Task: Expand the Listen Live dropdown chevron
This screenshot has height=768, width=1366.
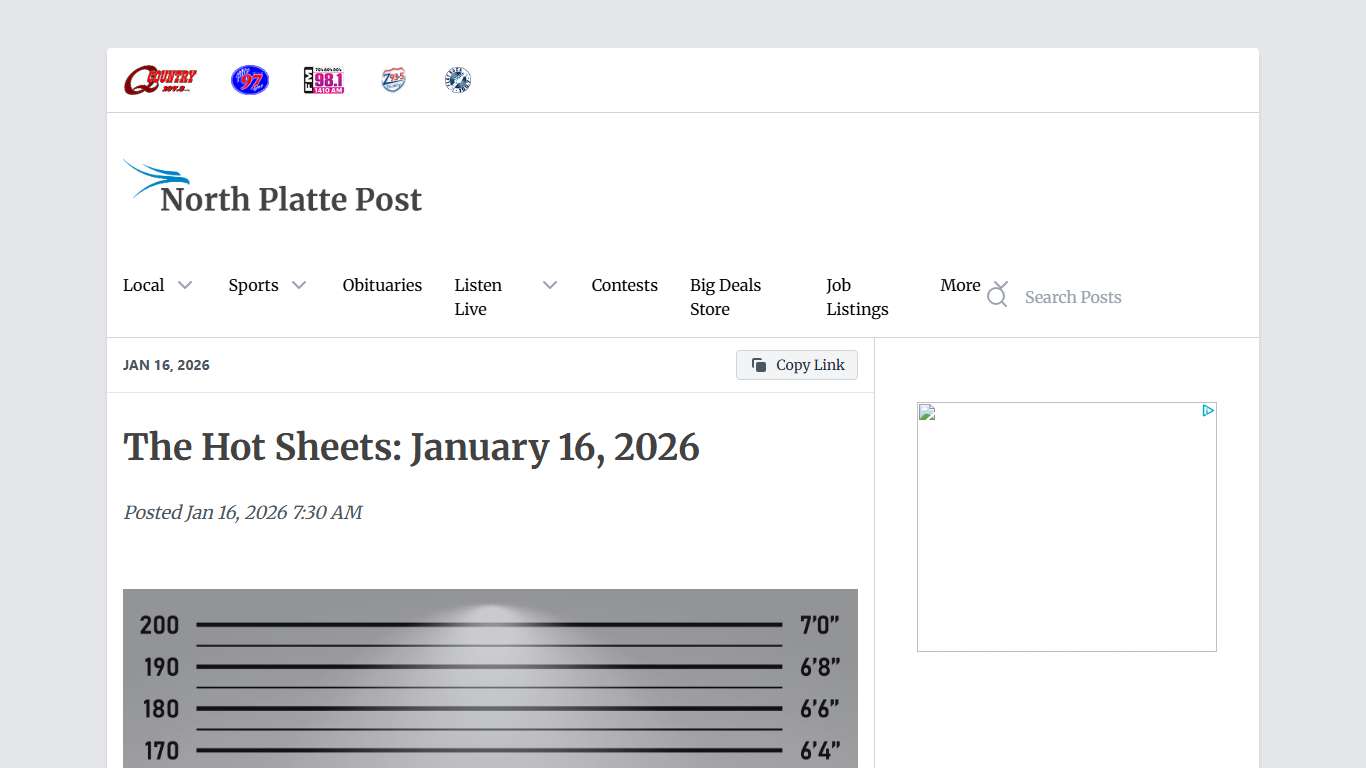Action: point(549,285)
